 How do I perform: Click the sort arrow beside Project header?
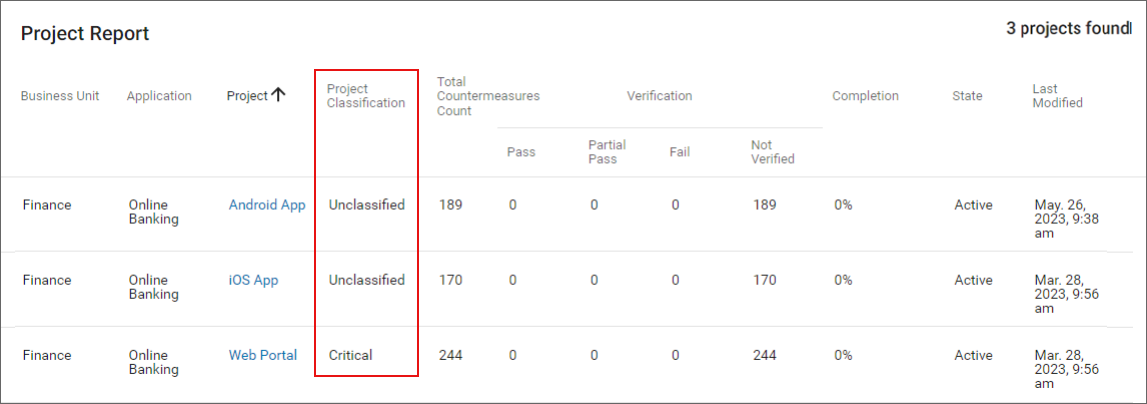pyautogui.click(x=279, y=95)
